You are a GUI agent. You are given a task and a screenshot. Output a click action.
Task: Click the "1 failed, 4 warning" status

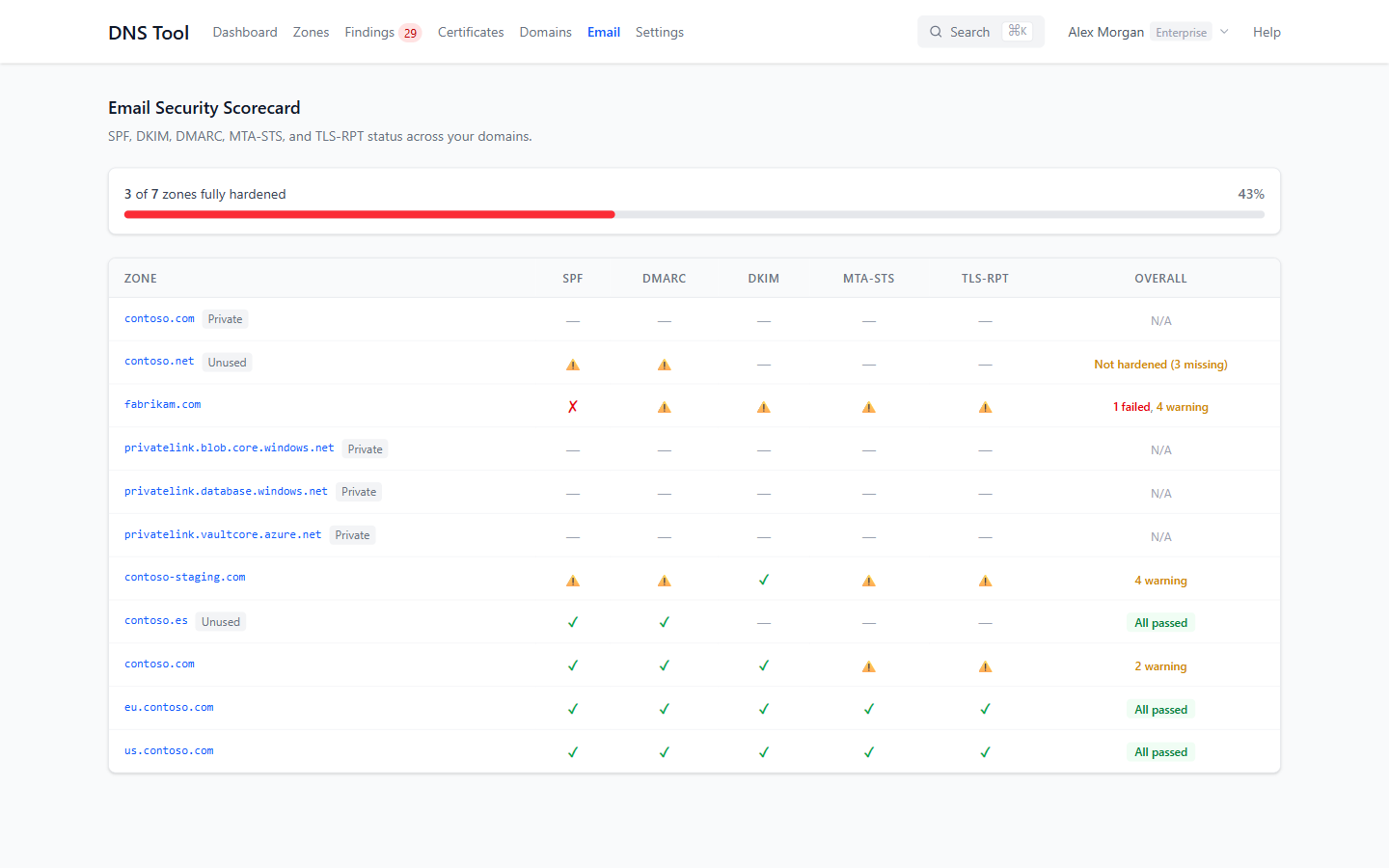pos(1160,407)
